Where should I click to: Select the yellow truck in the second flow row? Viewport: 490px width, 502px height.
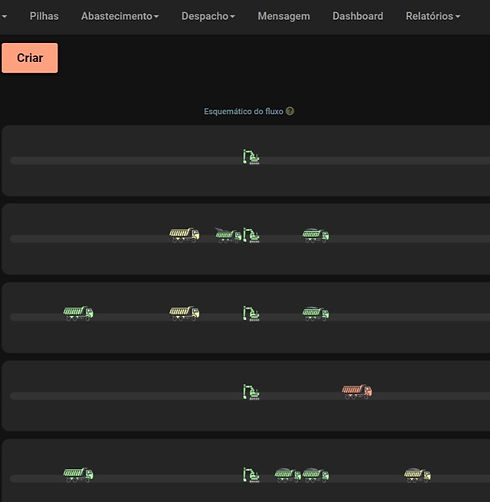pyautogui.click(x=184, y=235)
